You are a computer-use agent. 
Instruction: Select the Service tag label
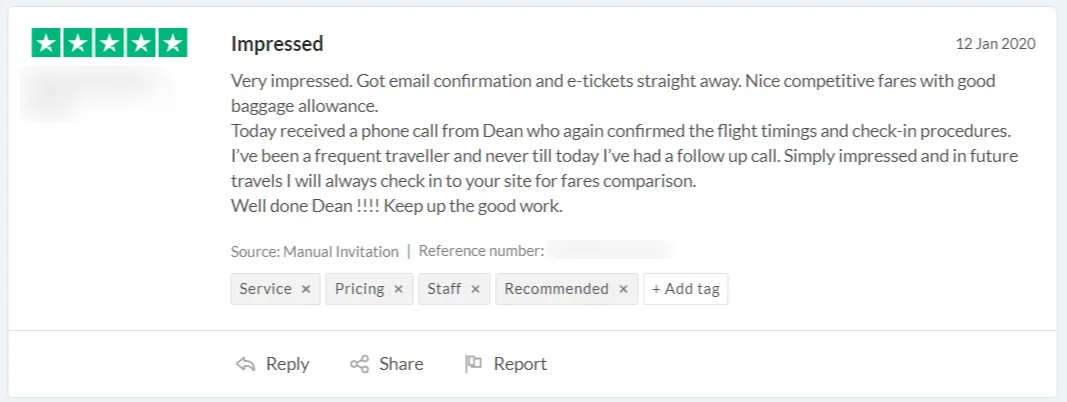(265, 289)
